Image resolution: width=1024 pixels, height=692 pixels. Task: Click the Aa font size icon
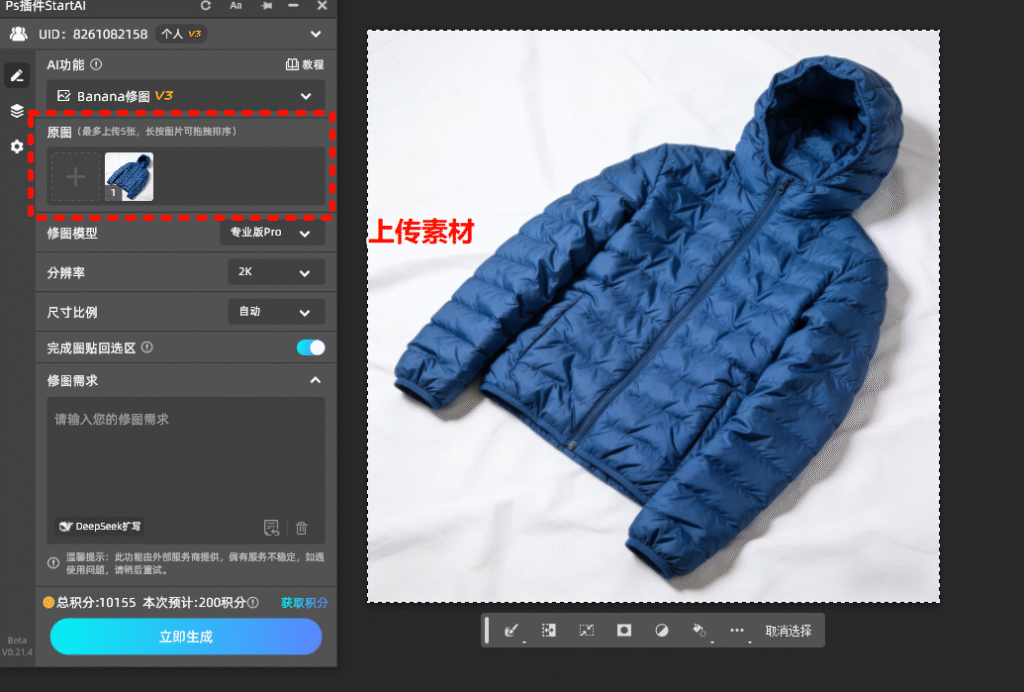[x=236, y=6]
